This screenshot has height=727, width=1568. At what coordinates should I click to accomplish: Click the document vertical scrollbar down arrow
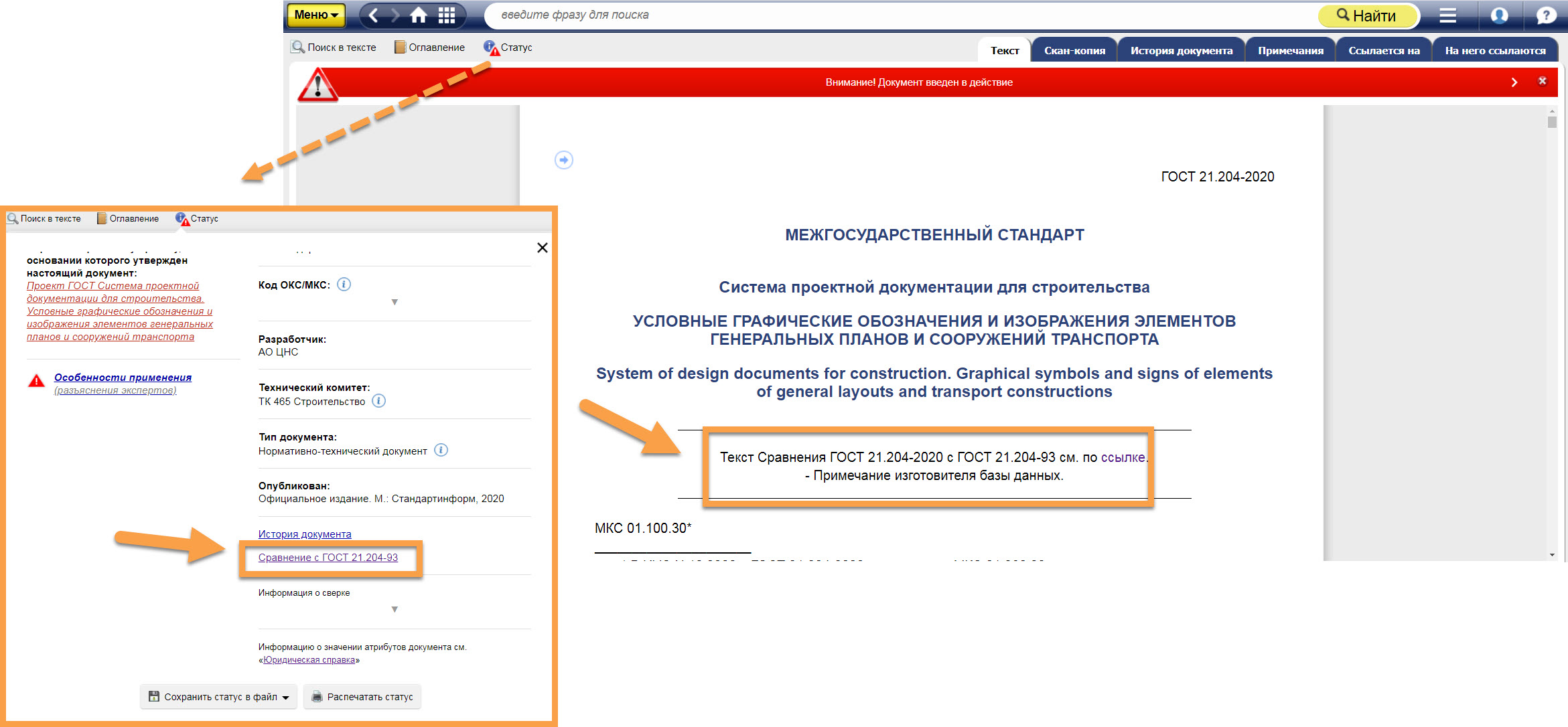1552,555
